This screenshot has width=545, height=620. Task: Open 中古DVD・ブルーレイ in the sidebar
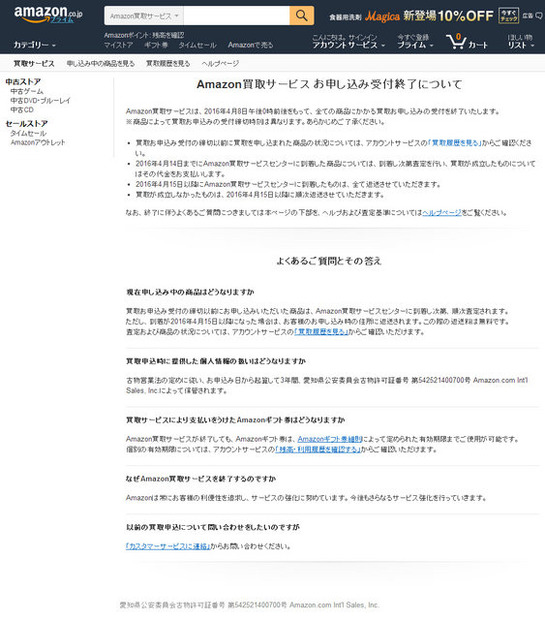[x=40, y=100]
